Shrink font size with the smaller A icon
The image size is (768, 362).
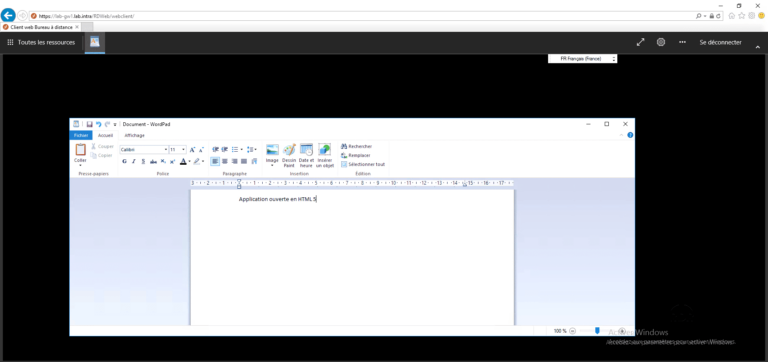click(201, 149)
